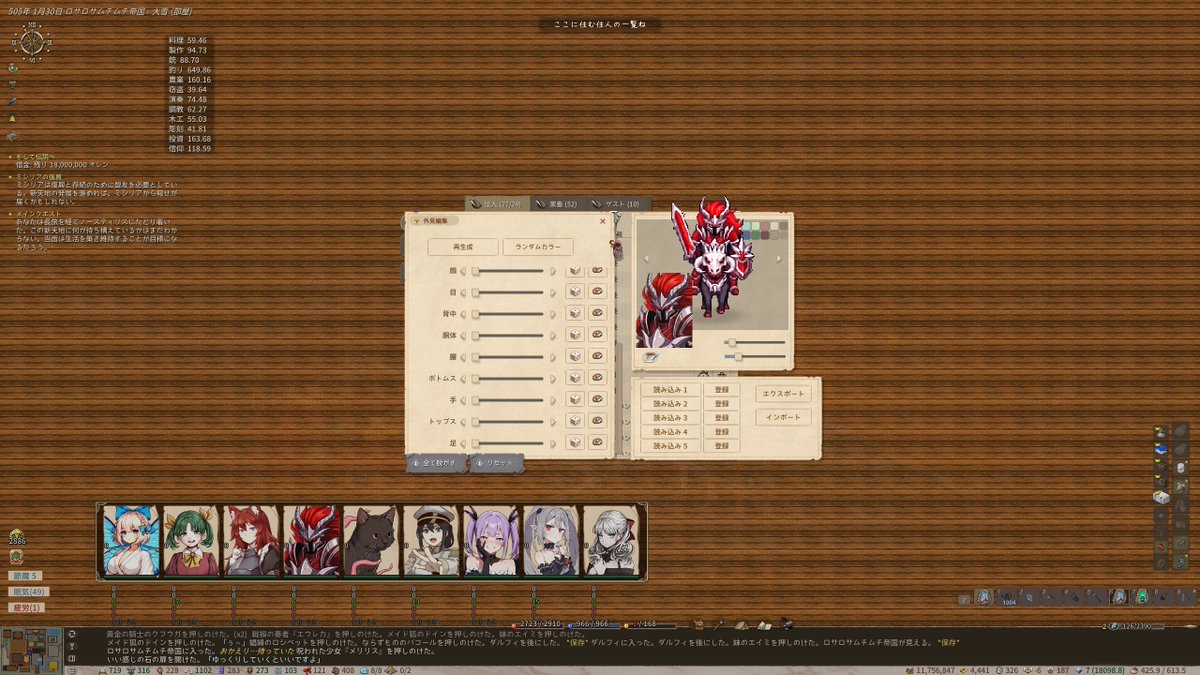
Task: Click the dice icon in the 手 row
Action: (575, 400)
